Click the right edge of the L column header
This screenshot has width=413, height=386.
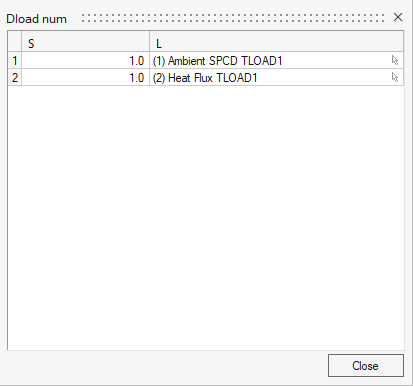tap(403, 42)
